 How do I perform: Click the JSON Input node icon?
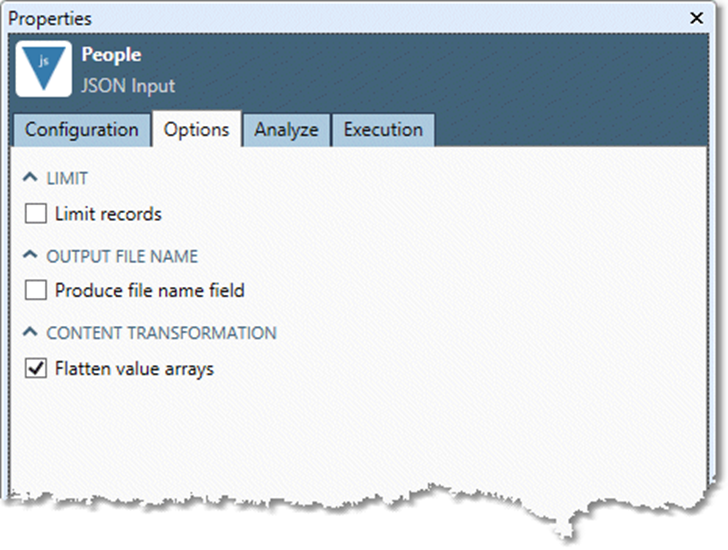coord(44,68)
